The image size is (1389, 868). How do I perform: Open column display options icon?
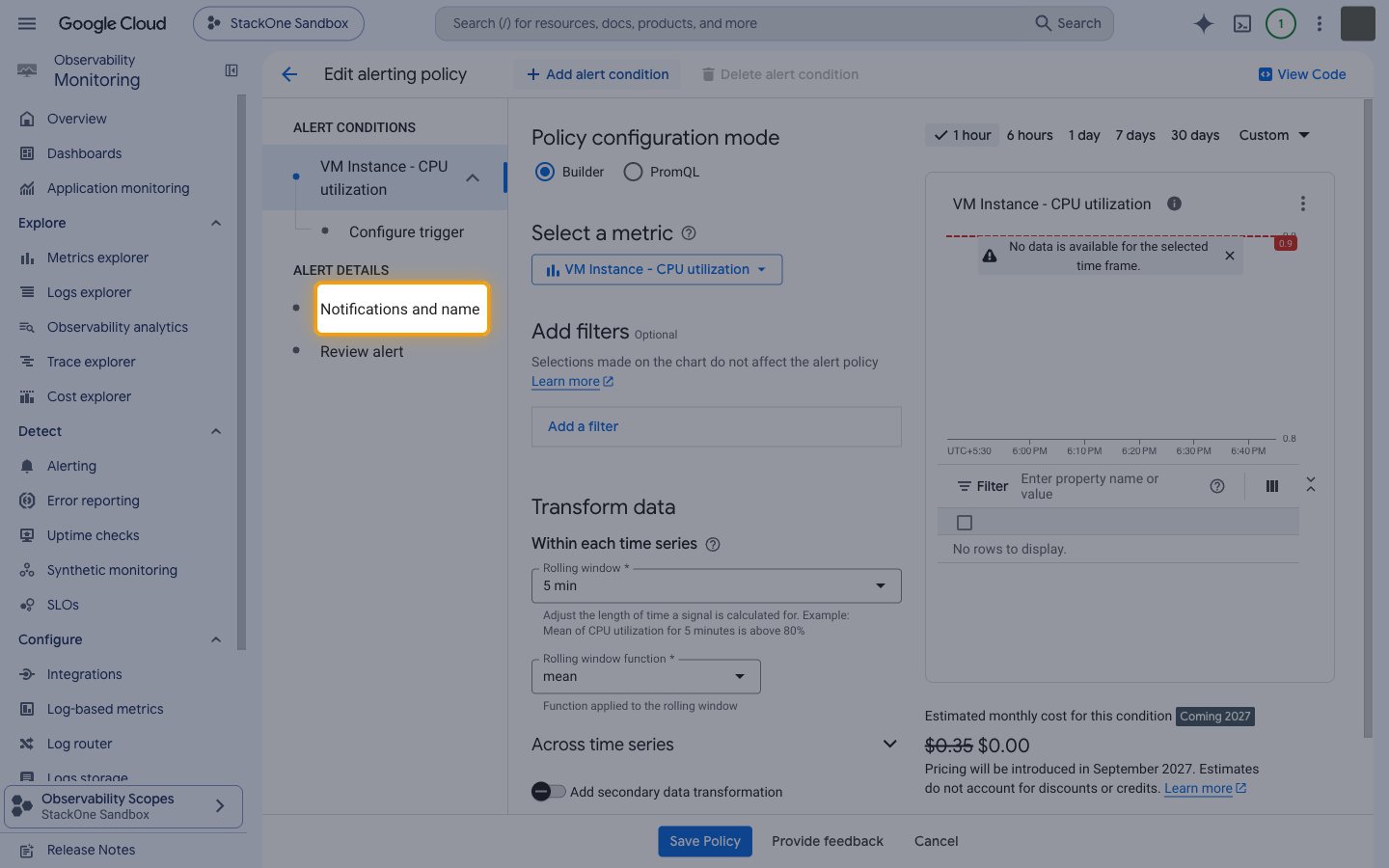point(1272,486)
